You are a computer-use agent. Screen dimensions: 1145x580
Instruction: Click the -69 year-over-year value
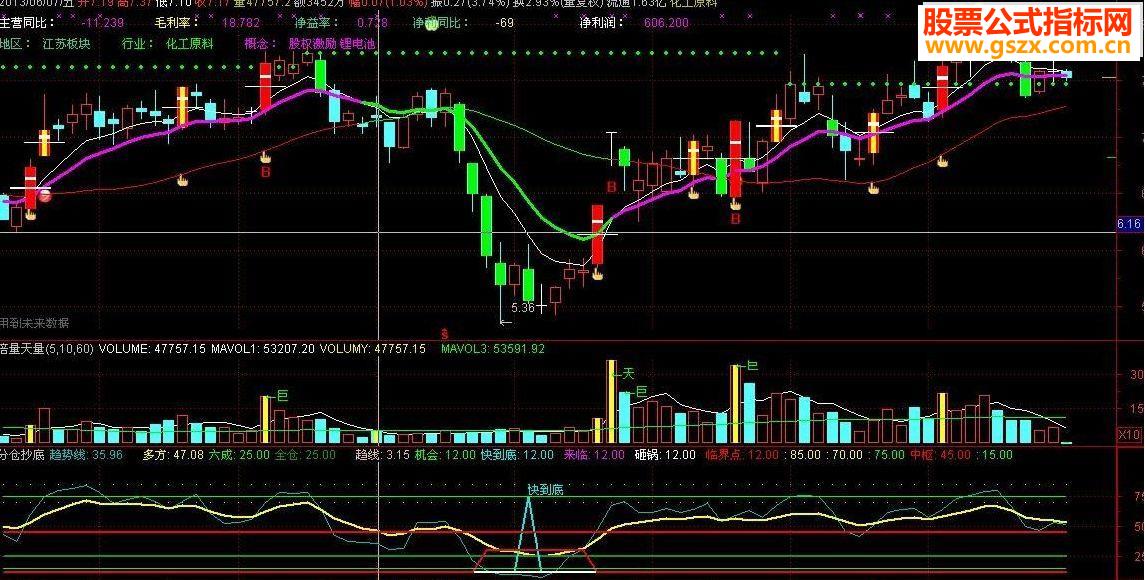(505, 23)
